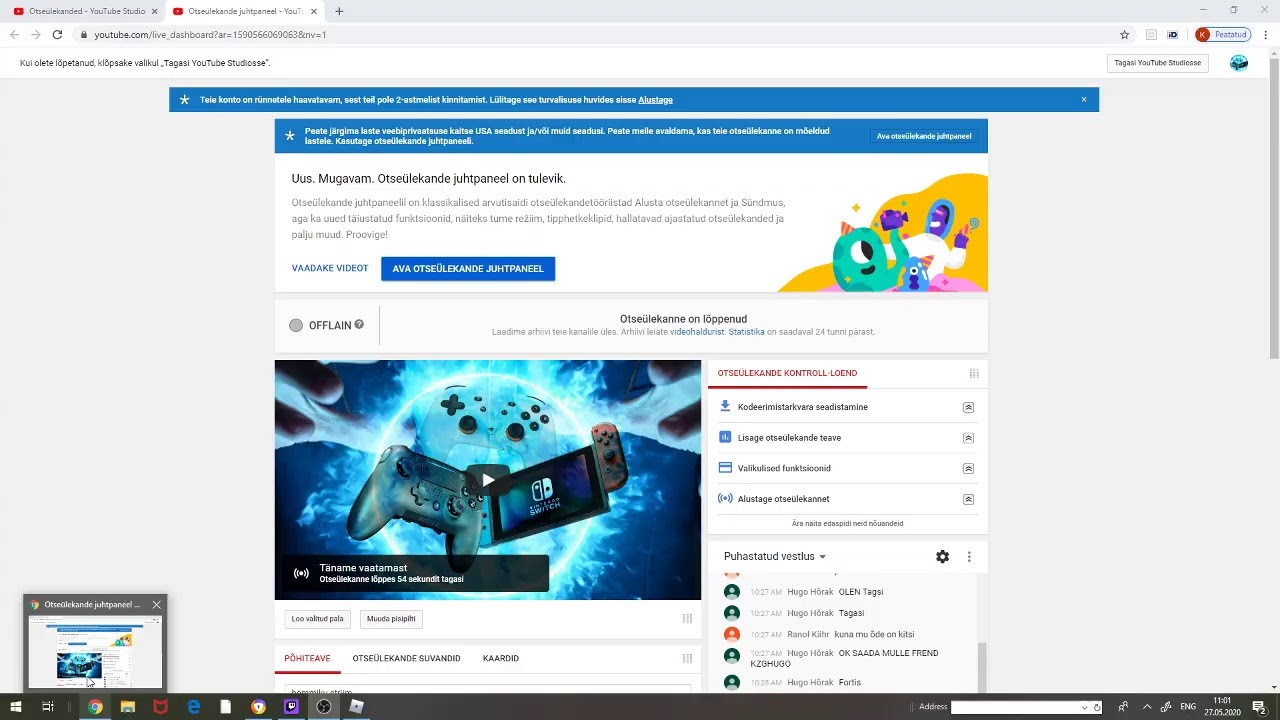Collapse Lisage otseülekande teave section

pos(968,438)
